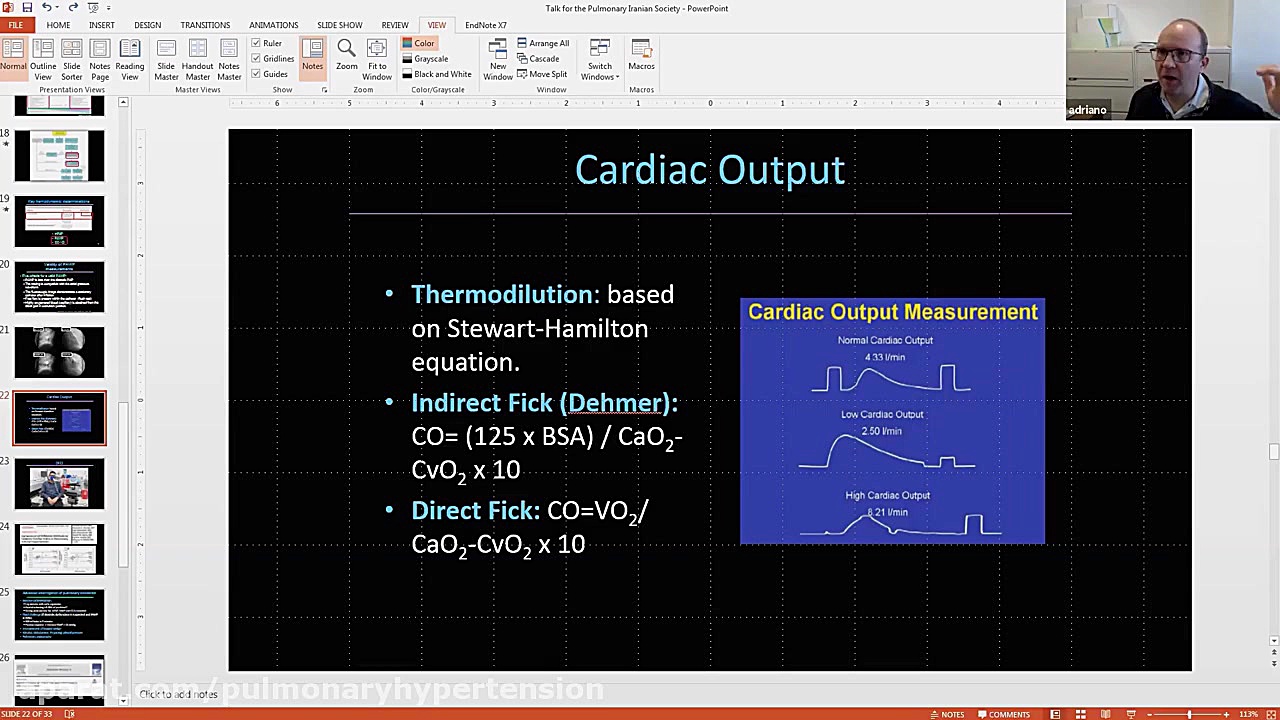This screenshot has height=720, width=1280.
Task: Select slide 19 thumbnail
Action: coord(59,221)
